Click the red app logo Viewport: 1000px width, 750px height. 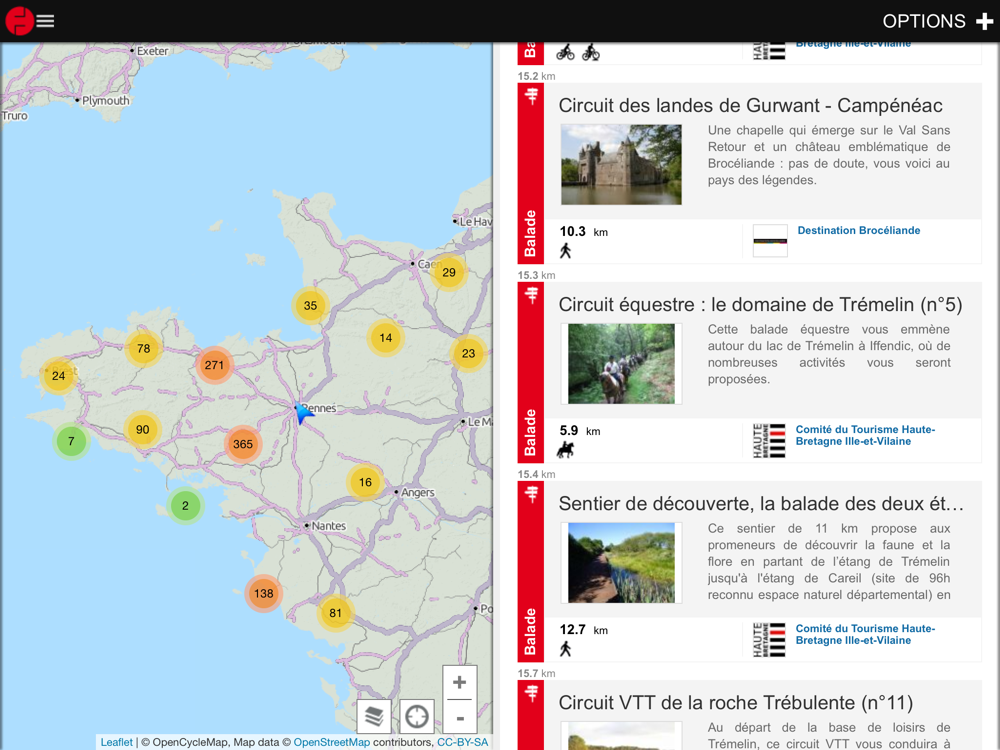(x=19, y=21)
